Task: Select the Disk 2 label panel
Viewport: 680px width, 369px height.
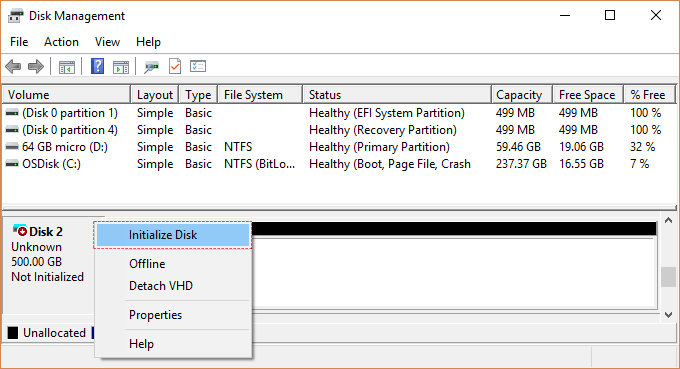Action: (x=49, y=265)
